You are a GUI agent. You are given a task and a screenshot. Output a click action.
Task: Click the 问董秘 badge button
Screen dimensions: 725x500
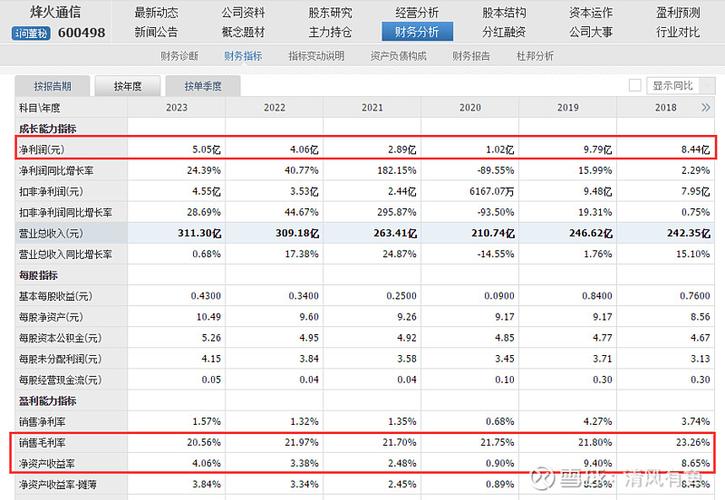point(31,33)
